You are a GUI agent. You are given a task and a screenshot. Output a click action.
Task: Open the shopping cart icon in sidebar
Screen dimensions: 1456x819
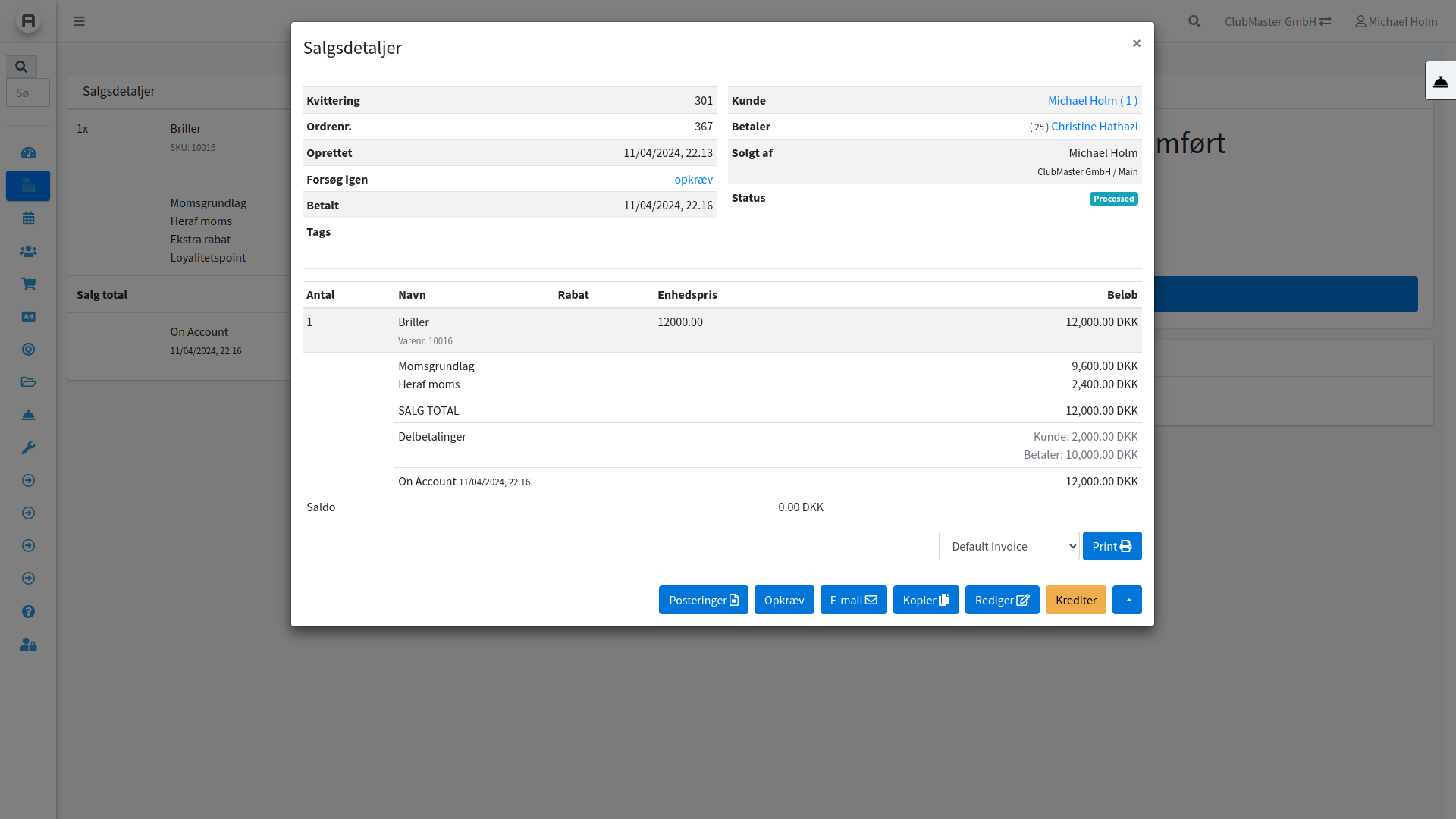28,284
